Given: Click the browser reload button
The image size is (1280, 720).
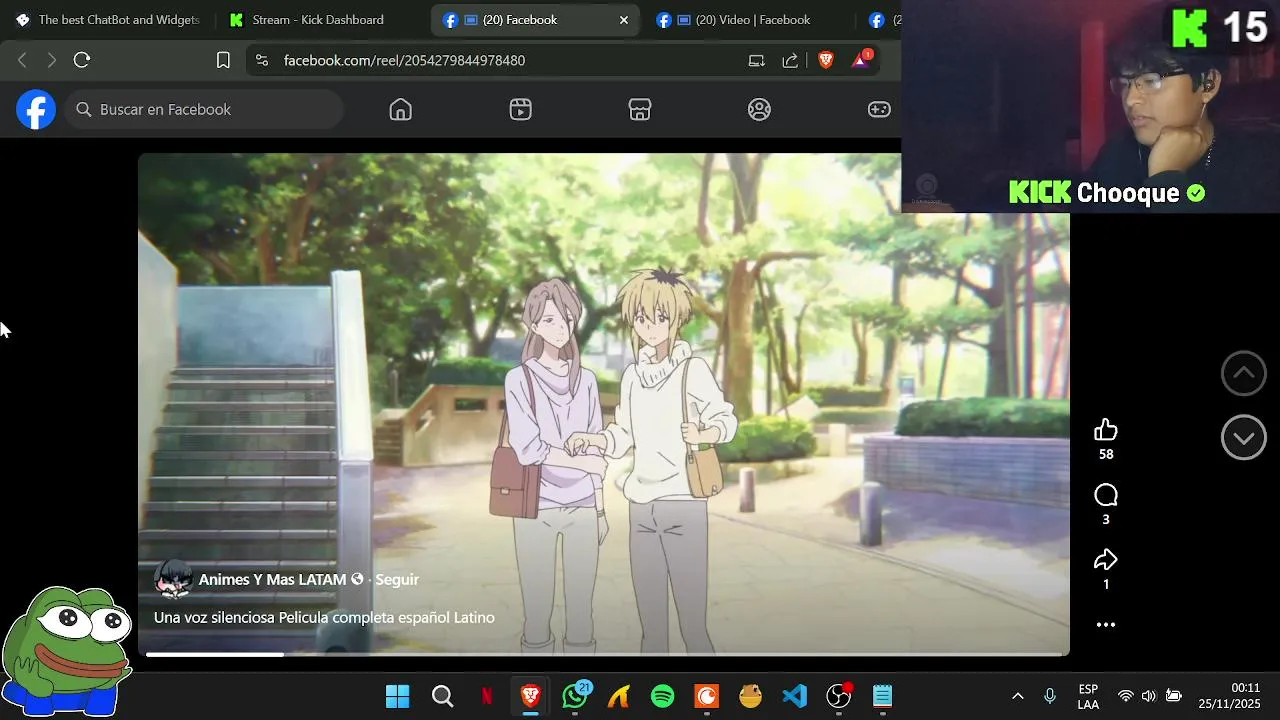Looking at the screenshot, I should [82, 60].
